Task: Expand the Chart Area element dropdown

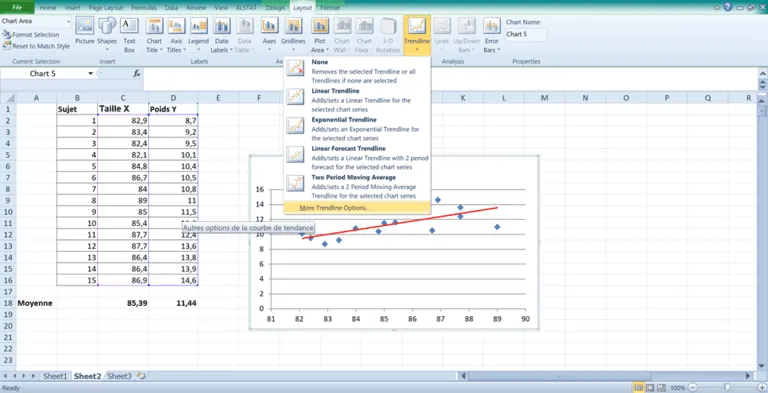Action: coord(68,22)
